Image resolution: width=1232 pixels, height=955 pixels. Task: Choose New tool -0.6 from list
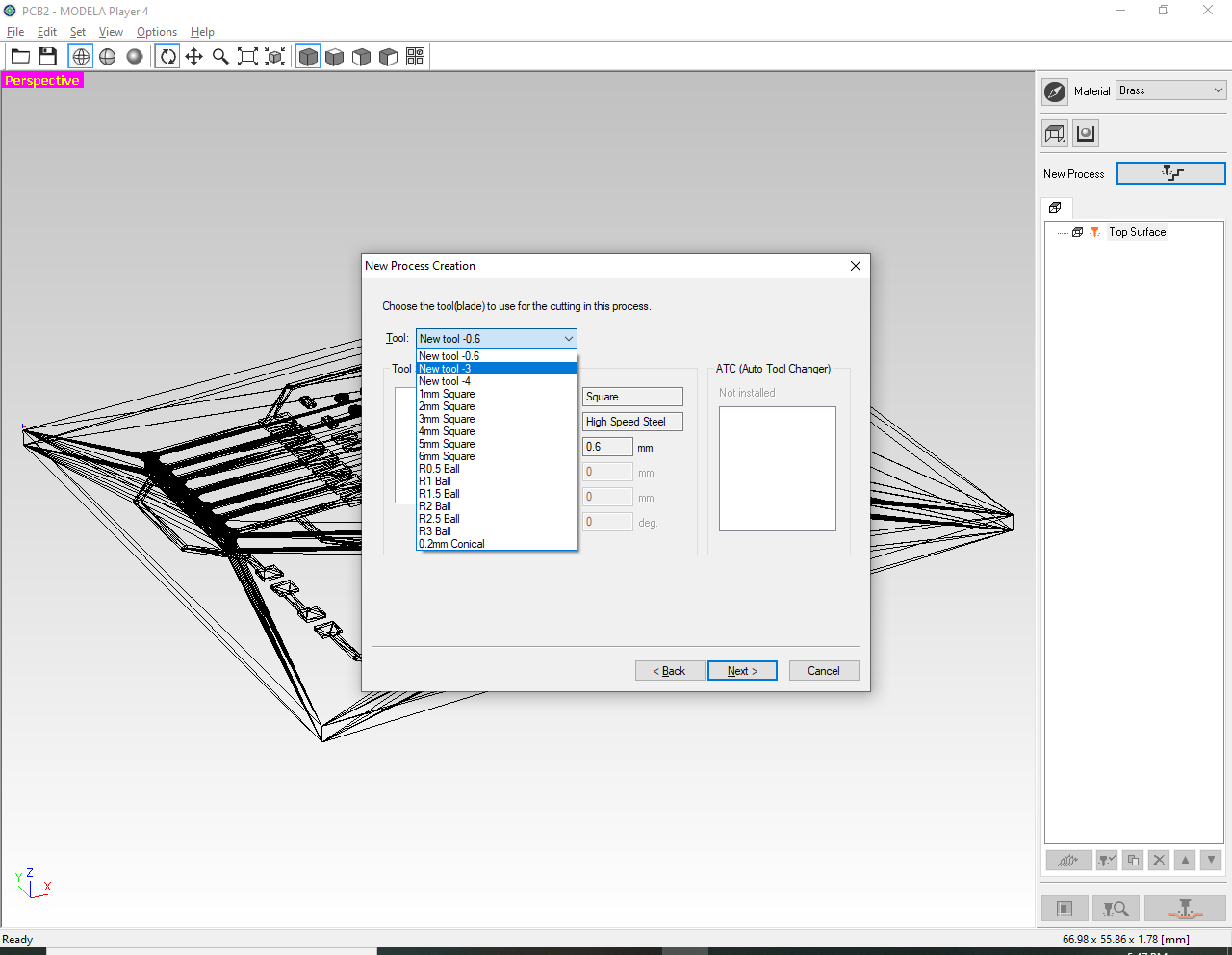(497, 356)
